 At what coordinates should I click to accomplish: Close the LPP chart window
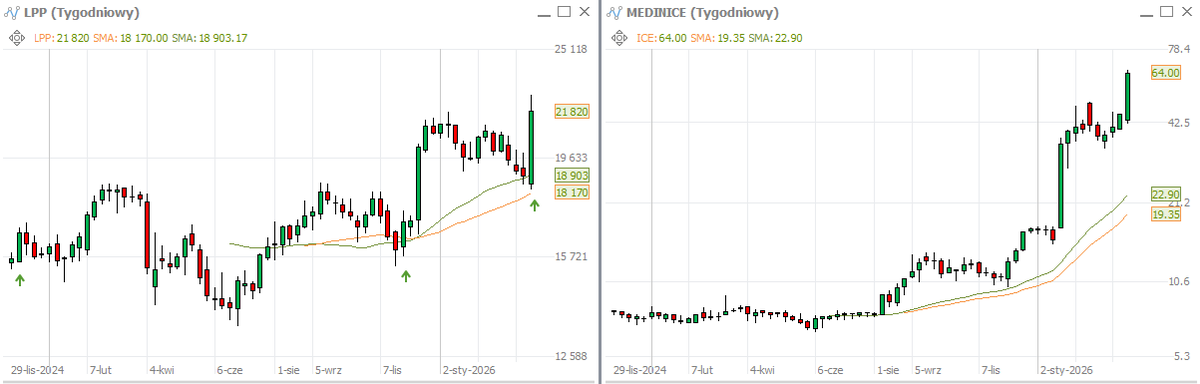pos(585,12)
